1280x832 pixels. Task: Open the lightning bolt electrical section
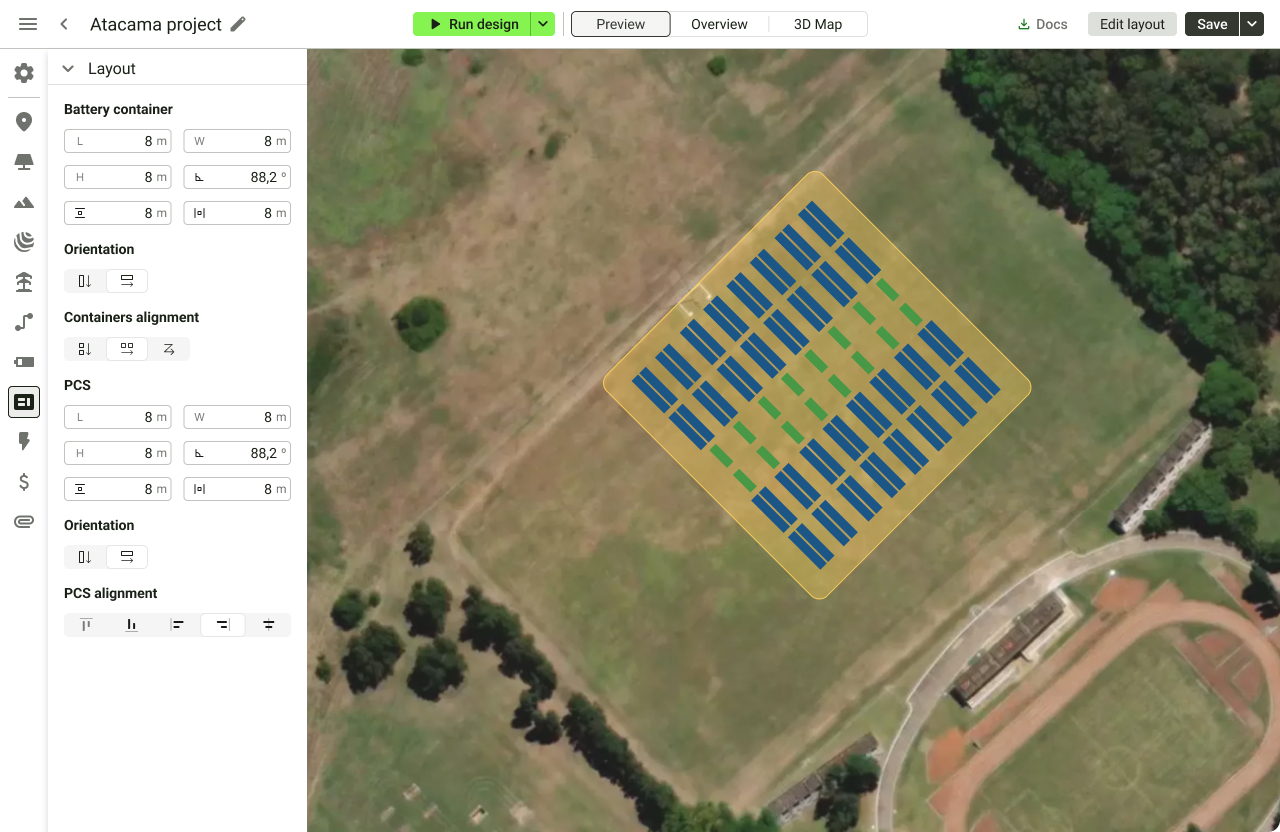(24, 442)
